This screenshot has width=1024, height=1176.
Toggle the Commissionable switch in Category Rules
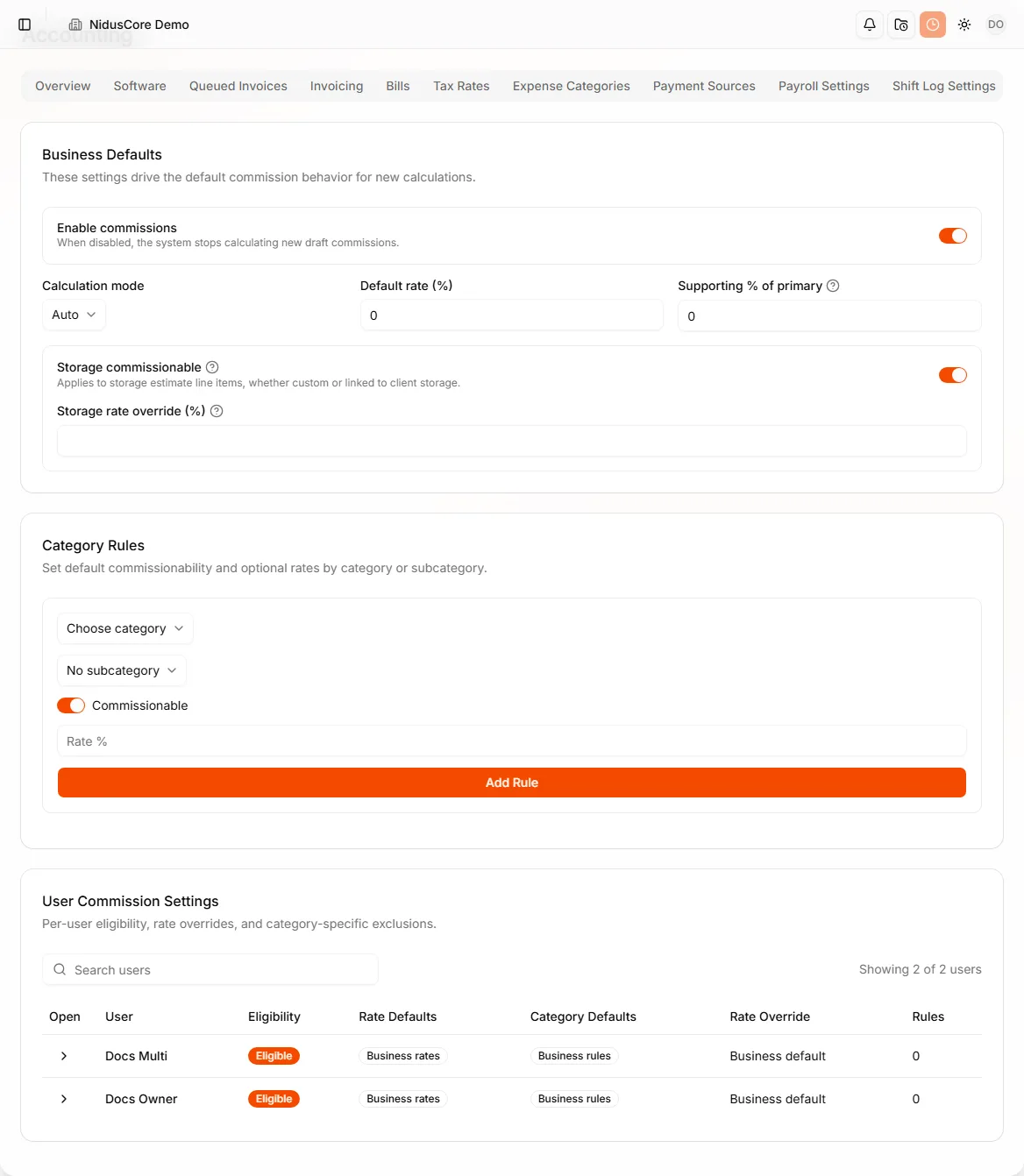tap(71, 705)
